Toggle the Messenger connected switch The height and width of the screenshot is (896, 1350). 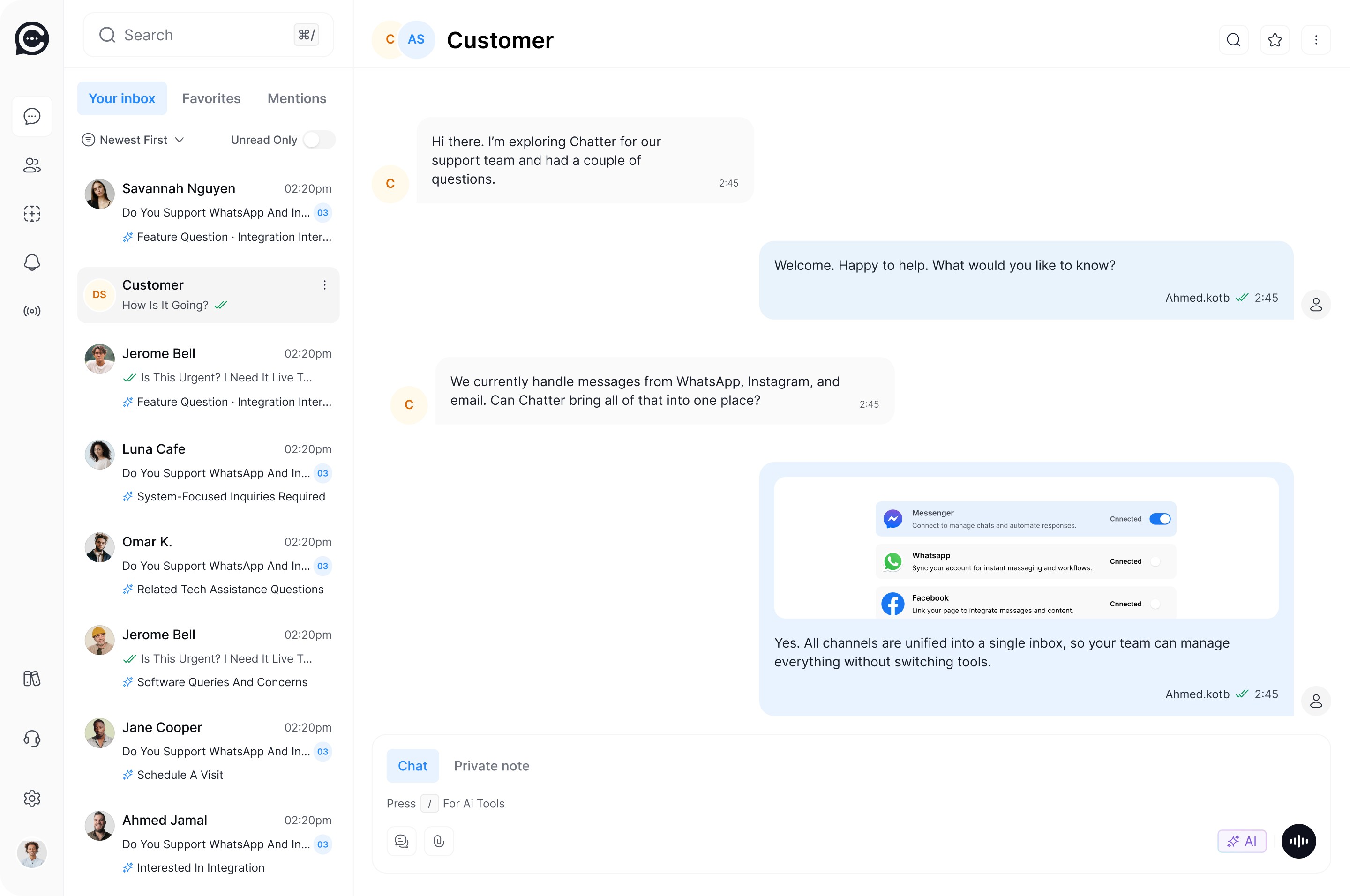coord(1160,519)
